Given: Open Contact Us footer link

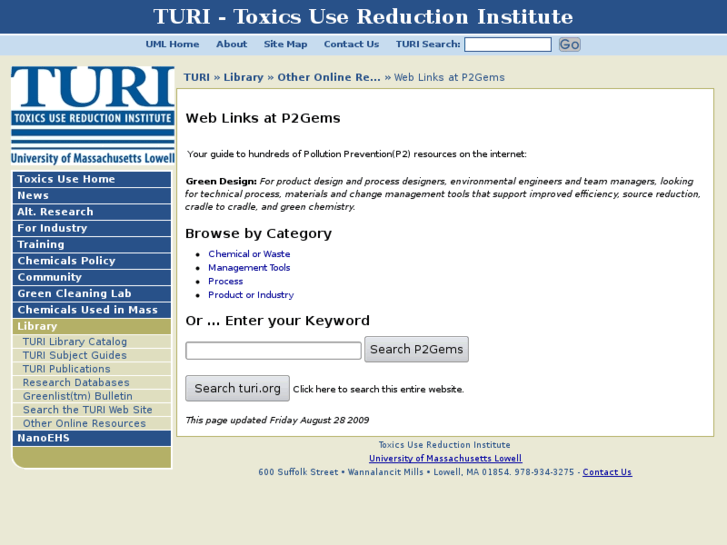Looking at the screenshot, I should tap(607, 472).
